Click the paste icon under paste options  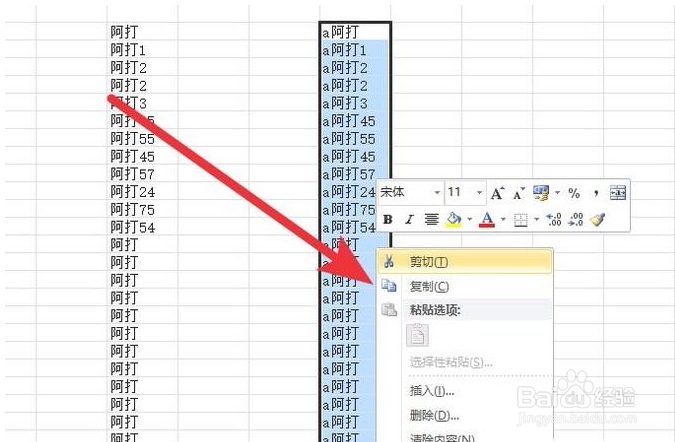418,335
